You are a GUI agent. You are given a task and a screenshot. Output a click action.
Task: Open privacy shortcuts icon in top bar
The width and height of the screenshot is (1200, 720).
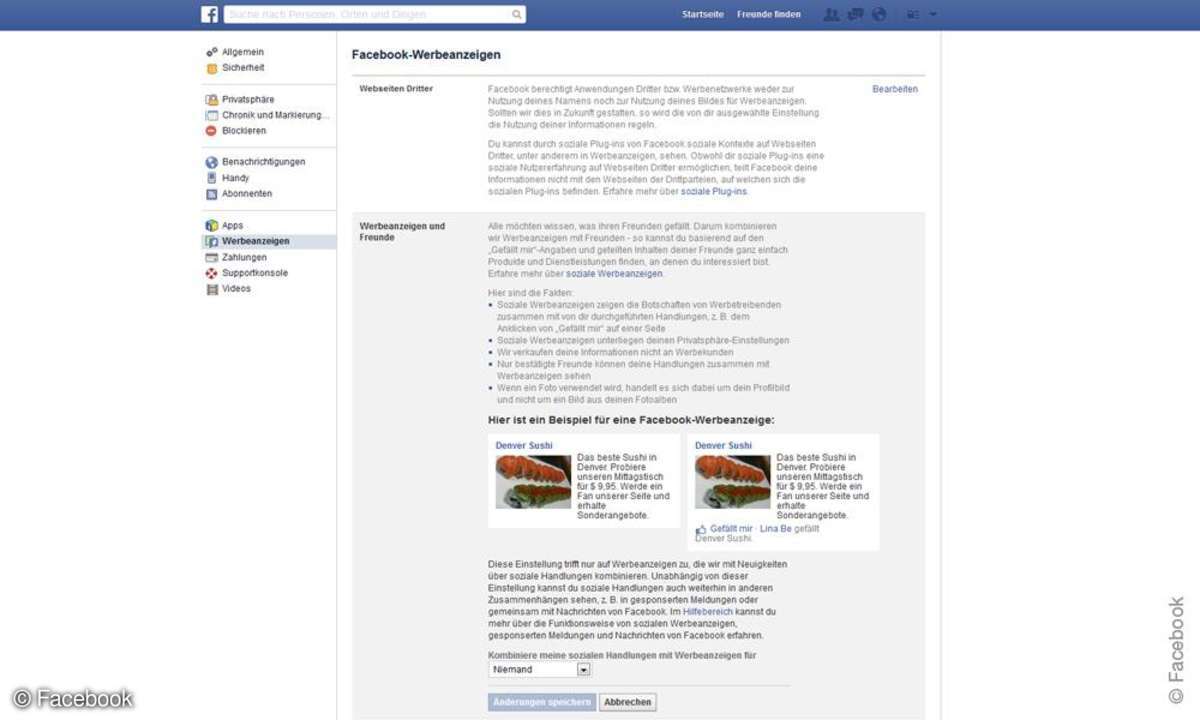912,14
